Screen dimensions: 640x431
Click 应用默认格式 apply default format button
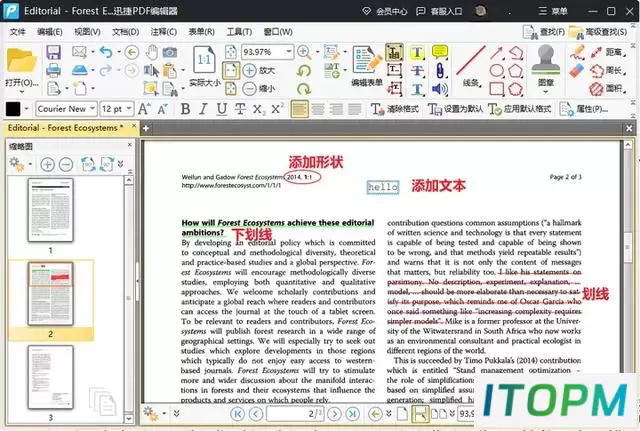click(x=520, y=109)
